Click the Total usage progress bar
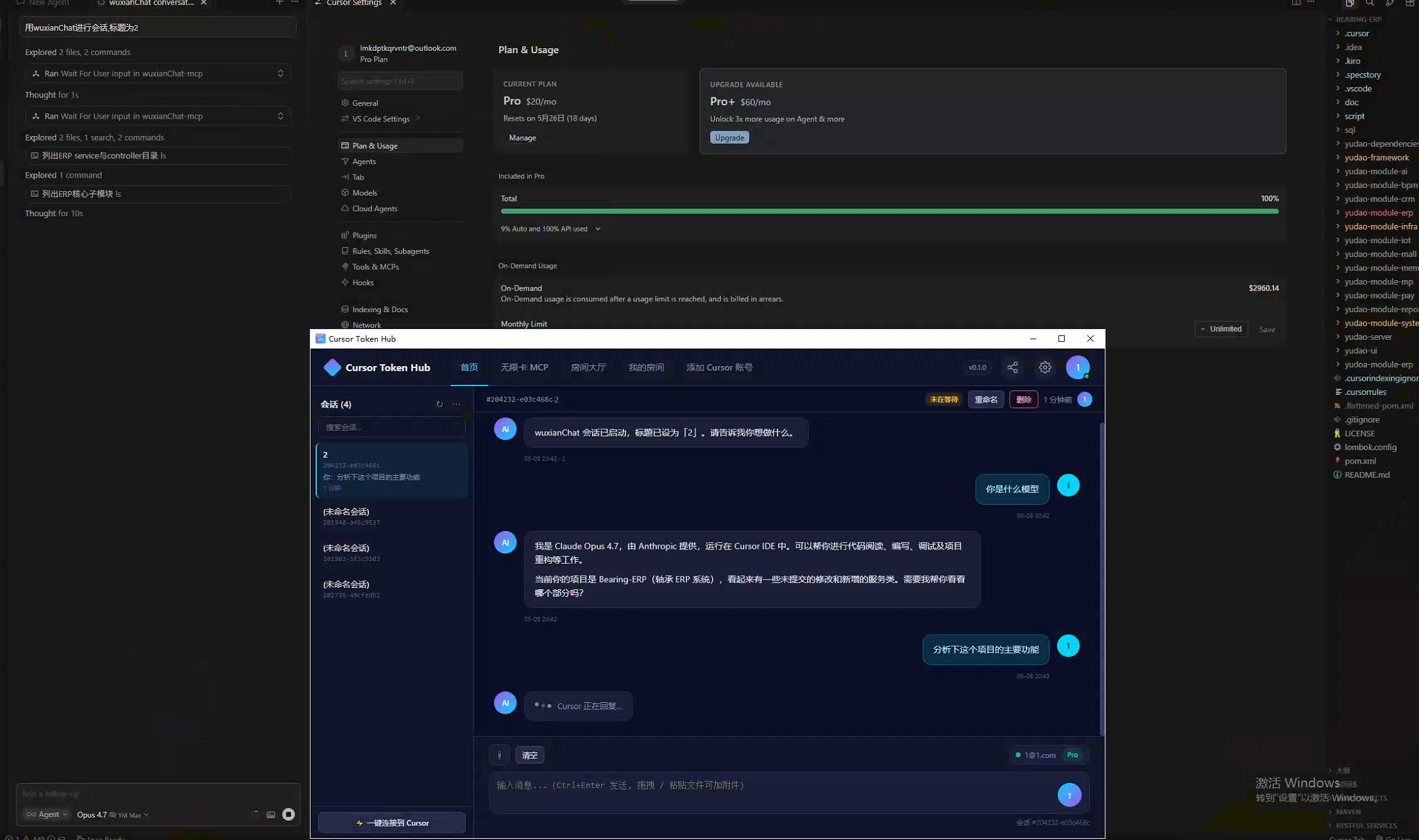 (x=890, y=211)
